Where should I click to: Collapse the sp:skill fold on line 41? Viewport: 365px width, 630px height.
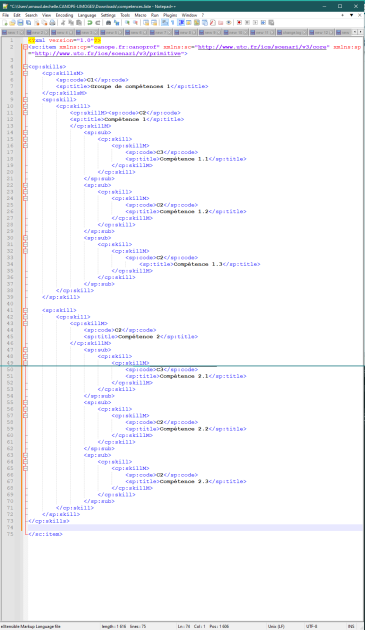(25, 310)
